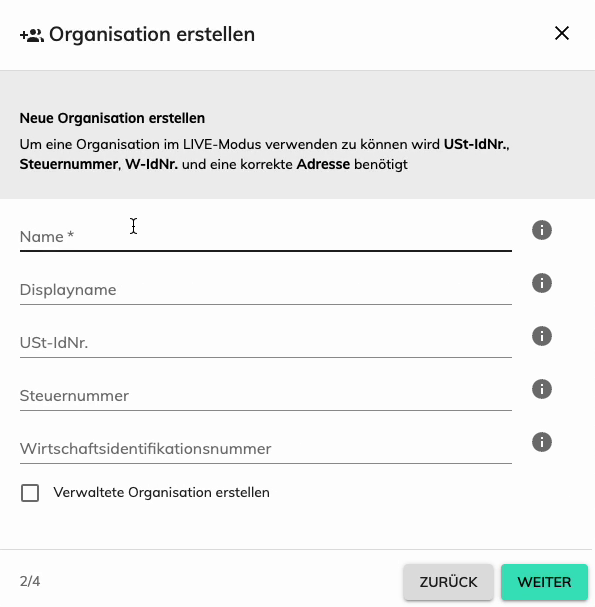Show info for the Name field
The image size is (595, 607).
click(x=542, y=230)
